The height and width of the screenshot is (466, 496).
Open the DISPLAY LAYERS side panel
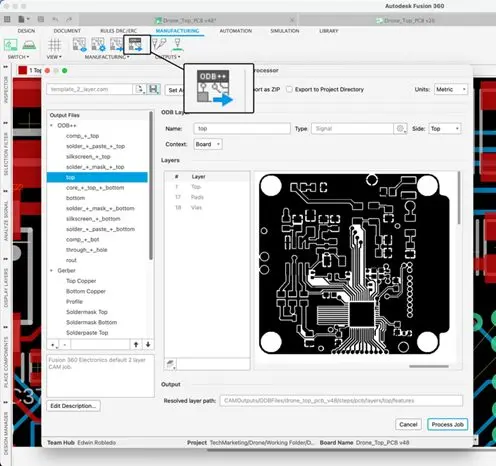pyautogui.click(x=6, y=288)
